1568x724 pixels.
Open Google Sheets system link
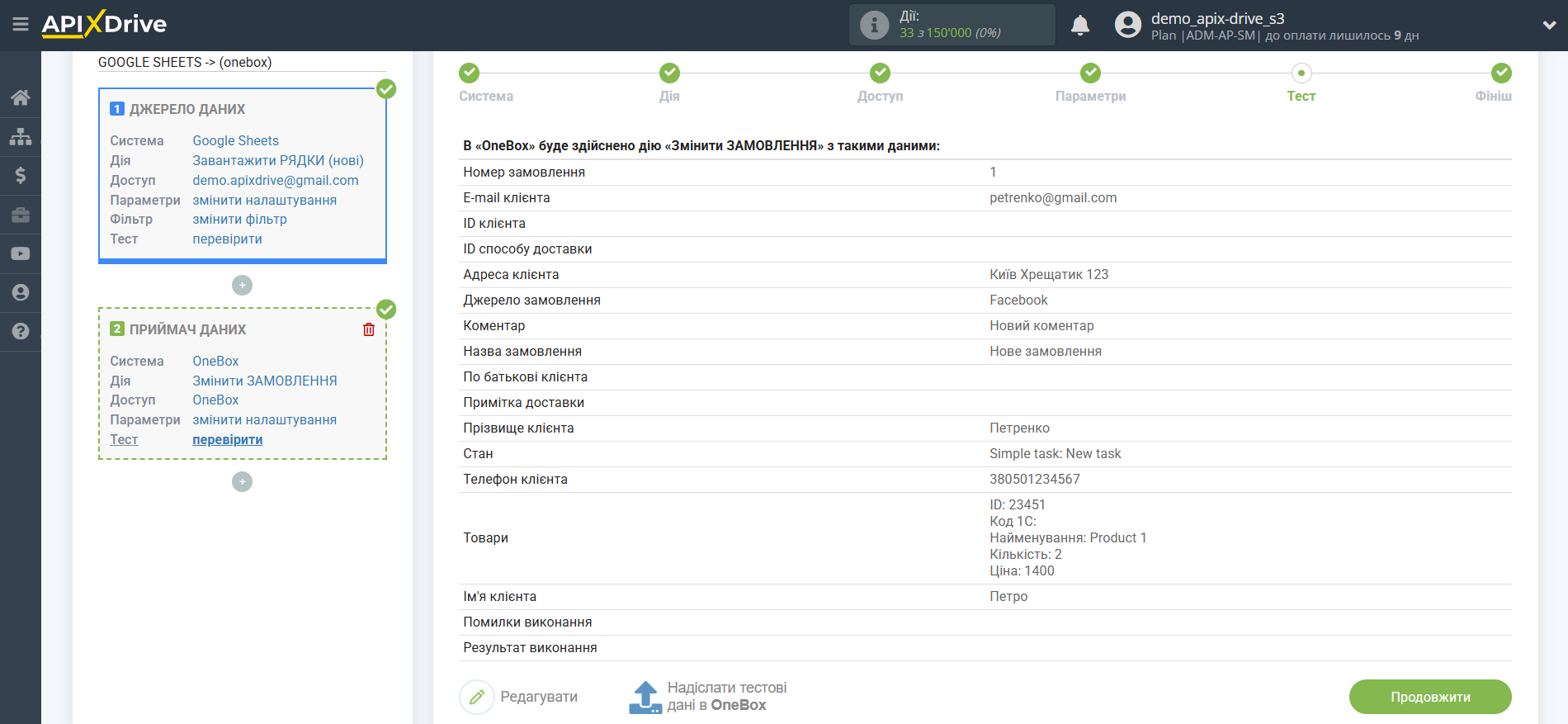click(x=235, y=141)
